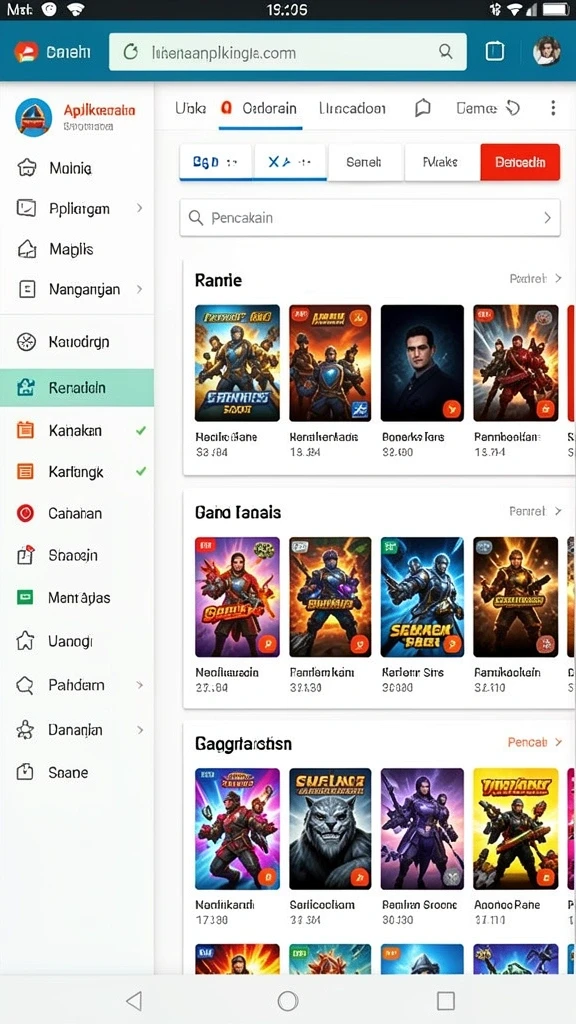Toggle the Karlangk green checkmark

tap(140, 471)
